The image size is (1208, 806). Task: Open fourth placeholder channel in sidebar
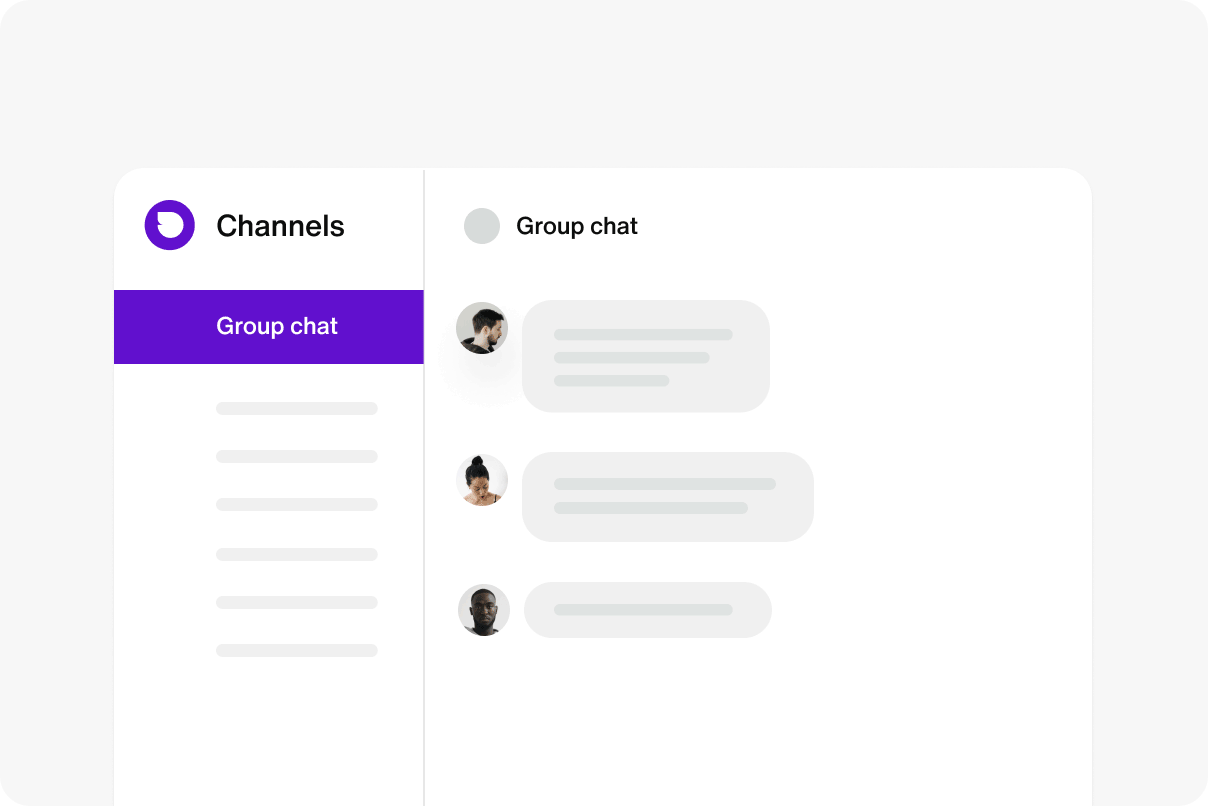pyautogui.click(x=297, y=554)
